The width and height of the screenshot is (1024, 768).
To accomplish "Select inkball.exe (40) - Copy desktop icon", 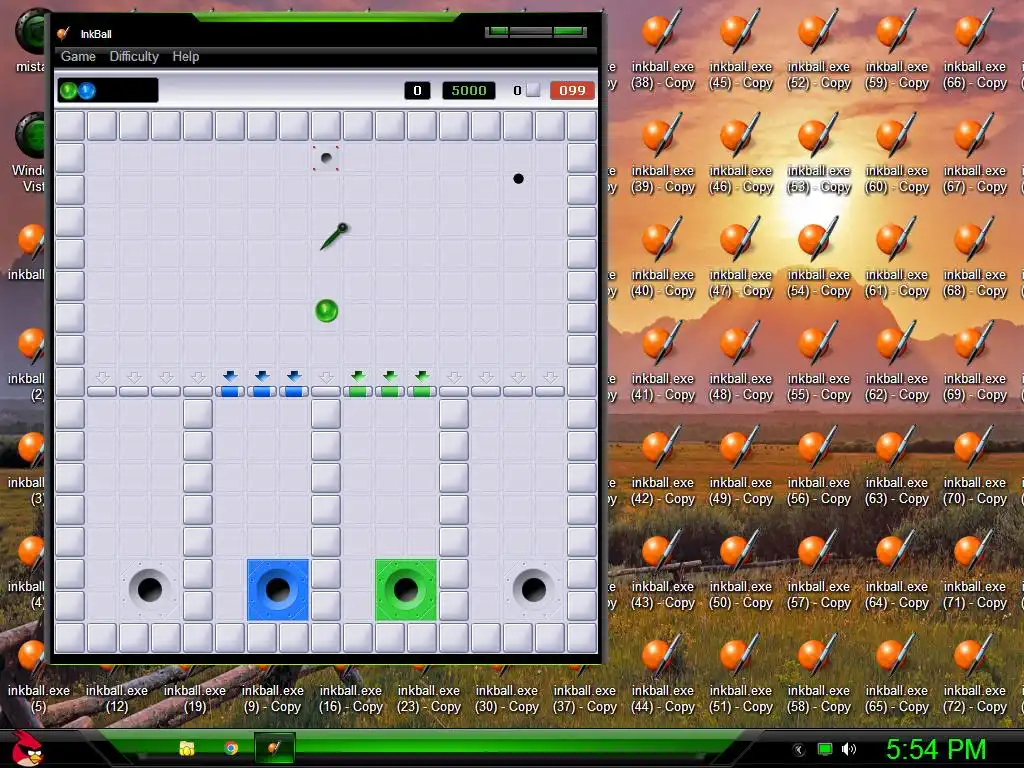I will coord(662,255).
